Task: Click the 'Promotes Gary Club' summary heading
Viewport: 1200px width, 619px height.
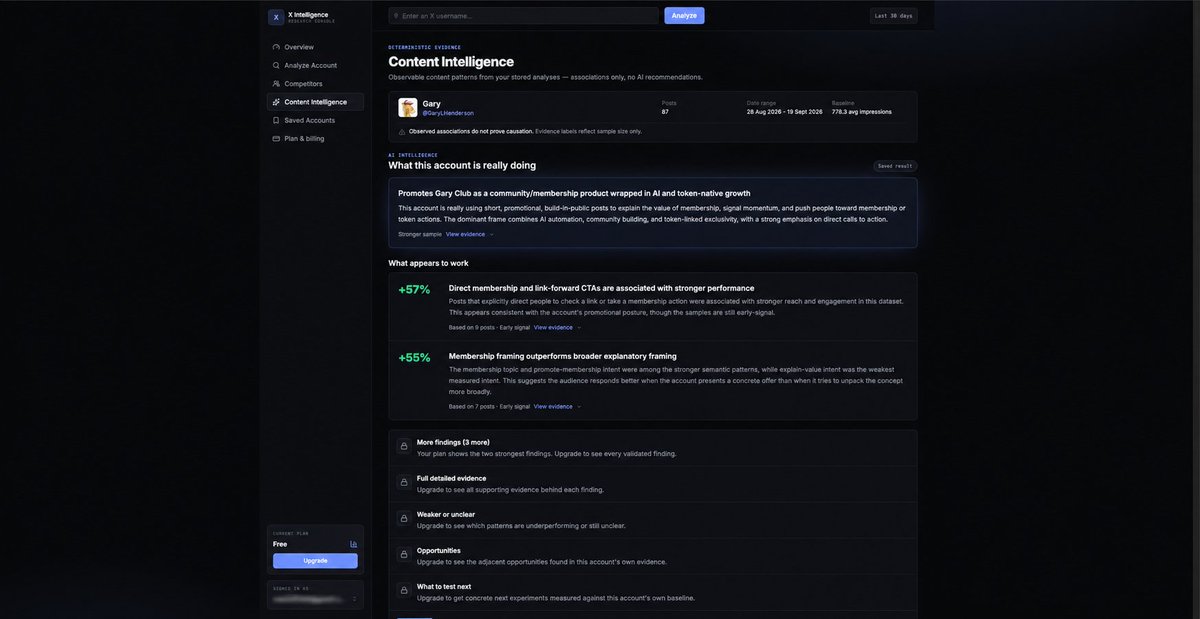Action: [x=575, y=193]
